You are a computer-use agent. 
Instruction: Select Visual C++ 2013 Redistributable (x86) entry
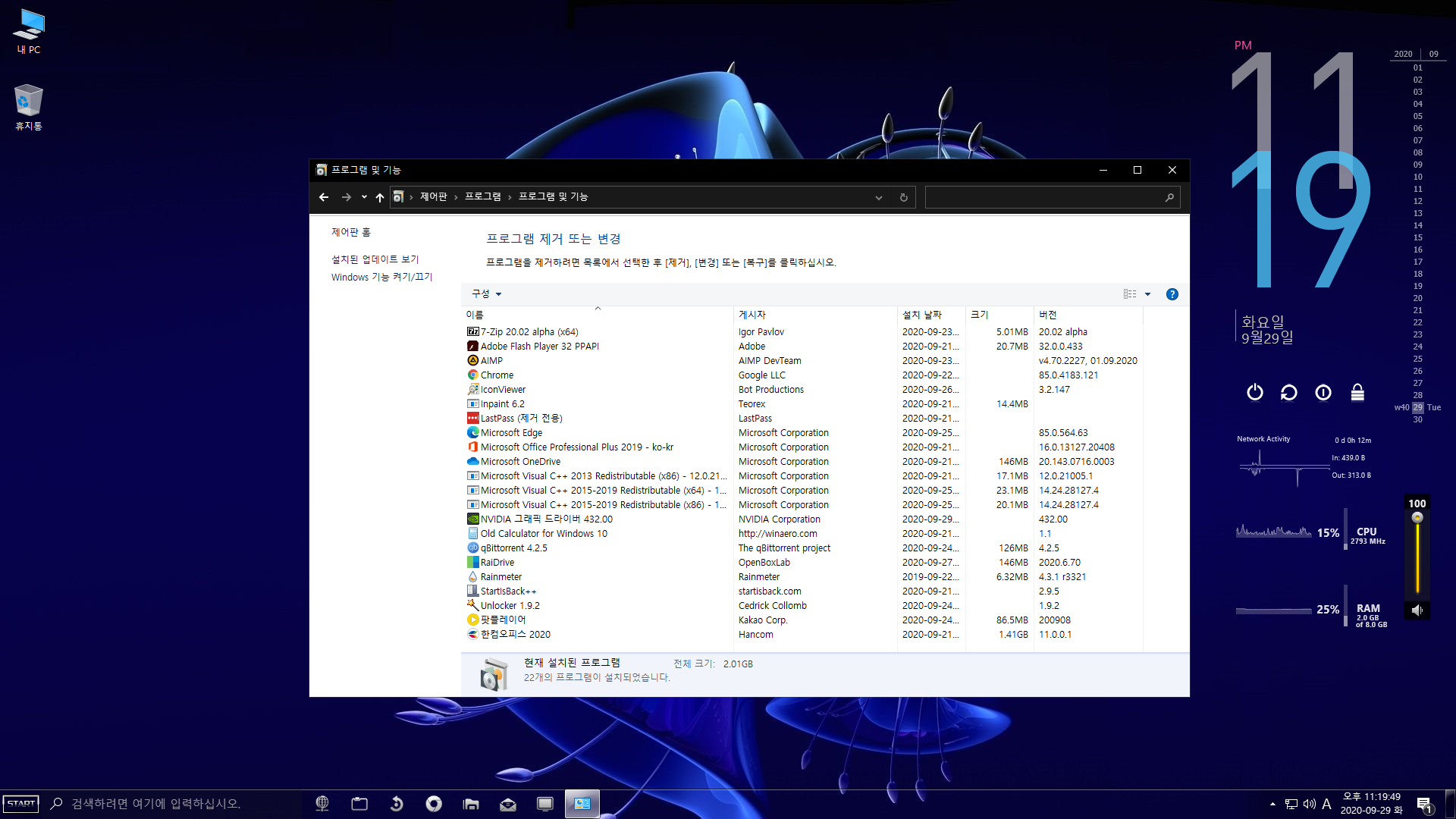[804, 476]
